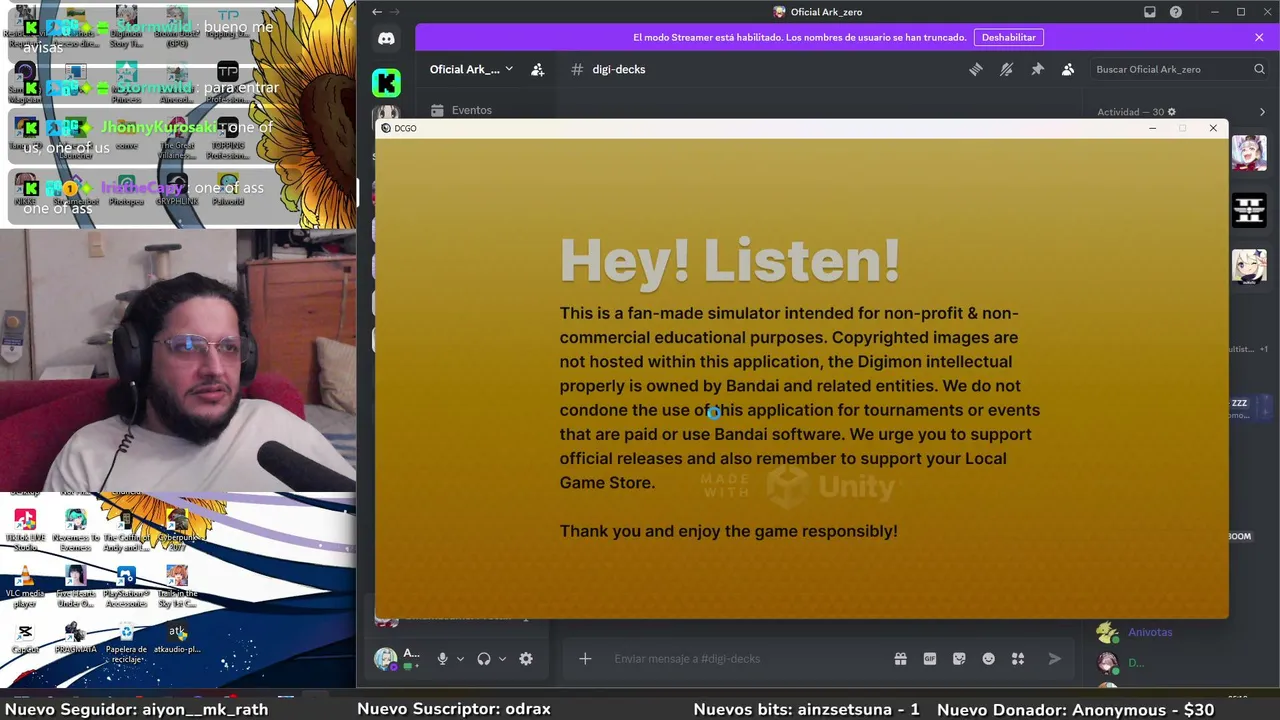Open The Coffin of Andy desktop shortcut
This screenshot has width=1280, height=720.
[126, 530]
